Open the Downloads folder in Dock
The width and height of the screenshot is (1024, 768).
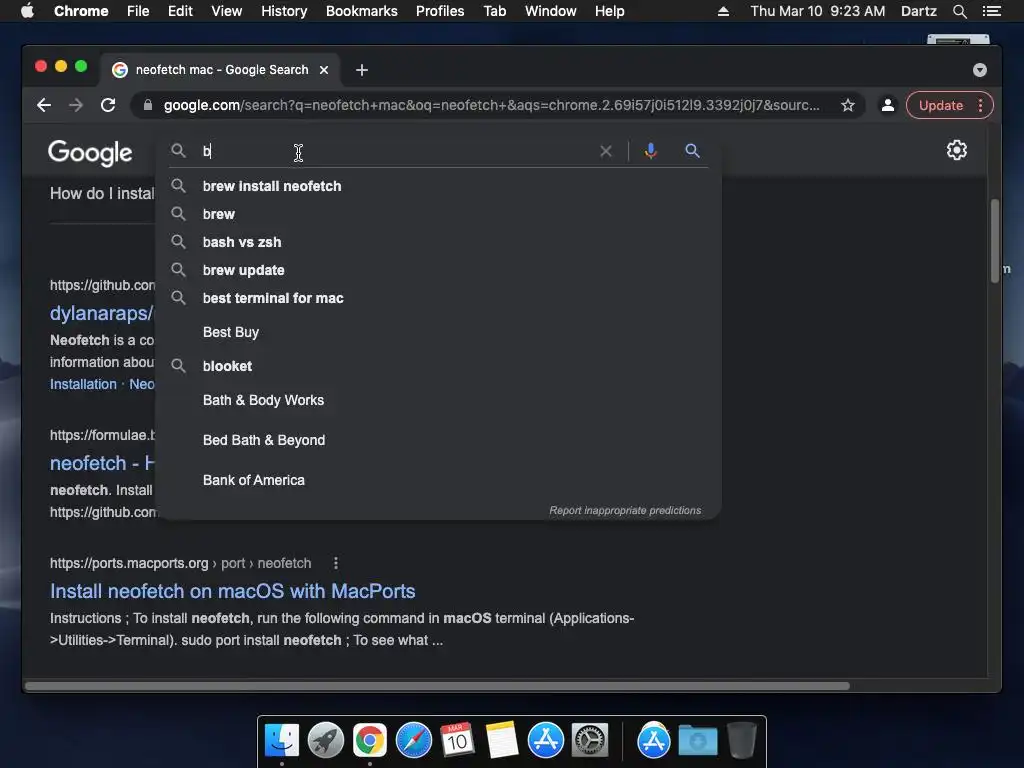tap(697, 740)
